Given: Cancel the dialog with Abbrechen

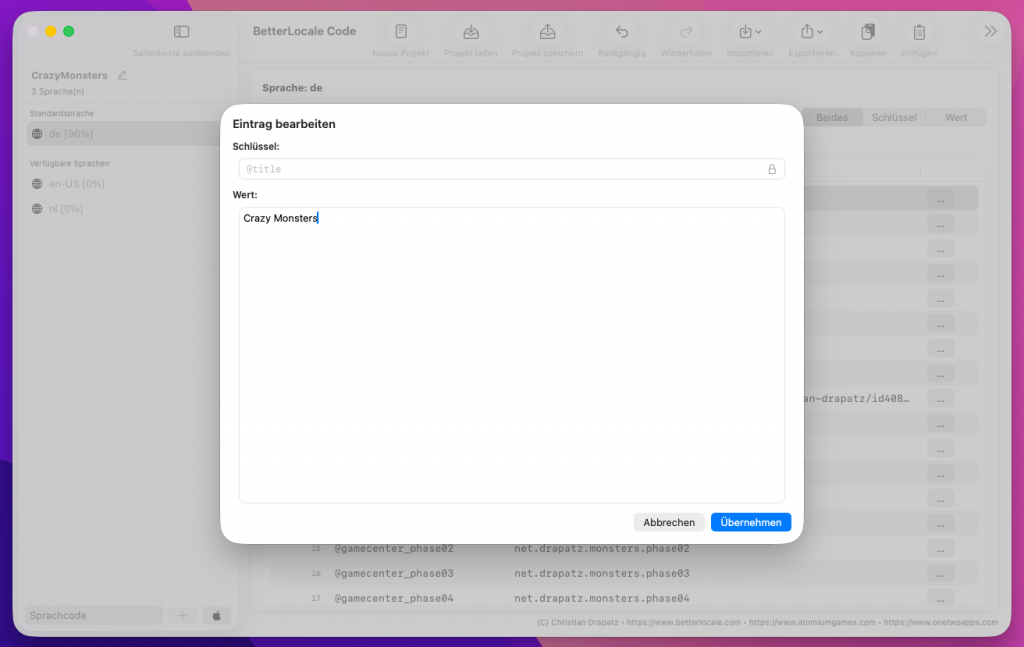Looking at the screenshot, I should [x=669, y=522].
